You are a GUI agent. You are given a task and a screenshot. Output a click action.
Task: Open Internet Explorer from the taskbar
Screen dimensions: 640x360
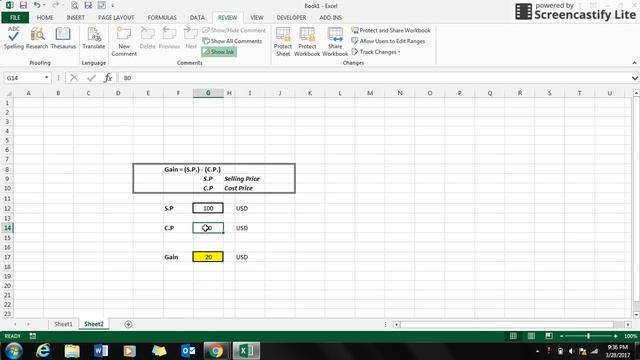(x=42, y=351)
